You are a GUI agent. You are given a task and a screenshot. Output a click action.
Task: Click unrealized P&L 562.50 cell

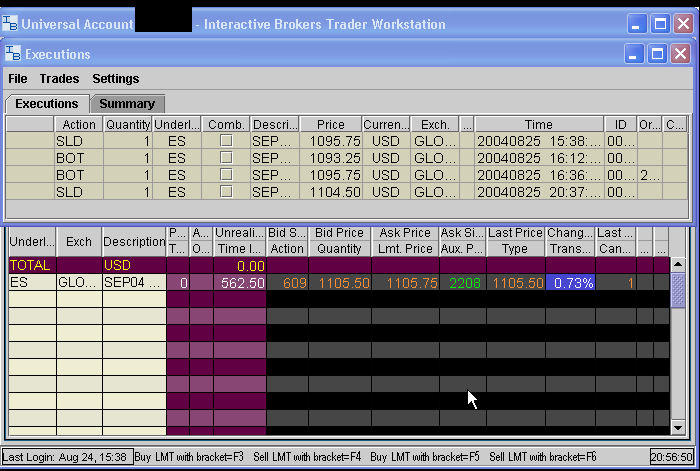[x=240, y=283]
